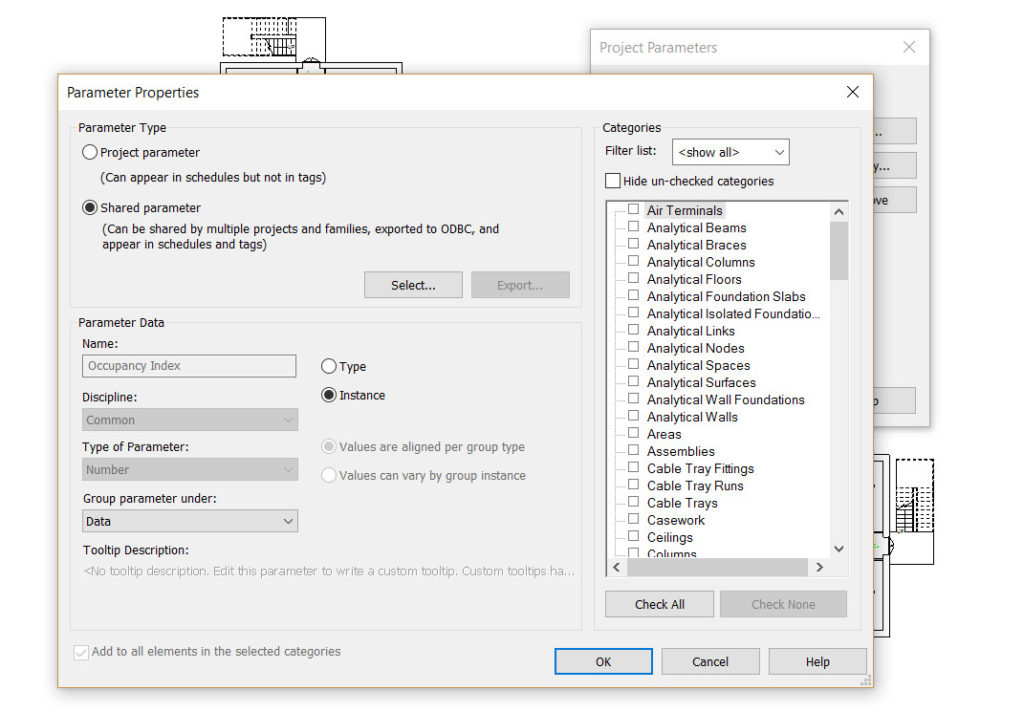
Task: Check the Analytical Braces category box
Action: pos(633,243)
